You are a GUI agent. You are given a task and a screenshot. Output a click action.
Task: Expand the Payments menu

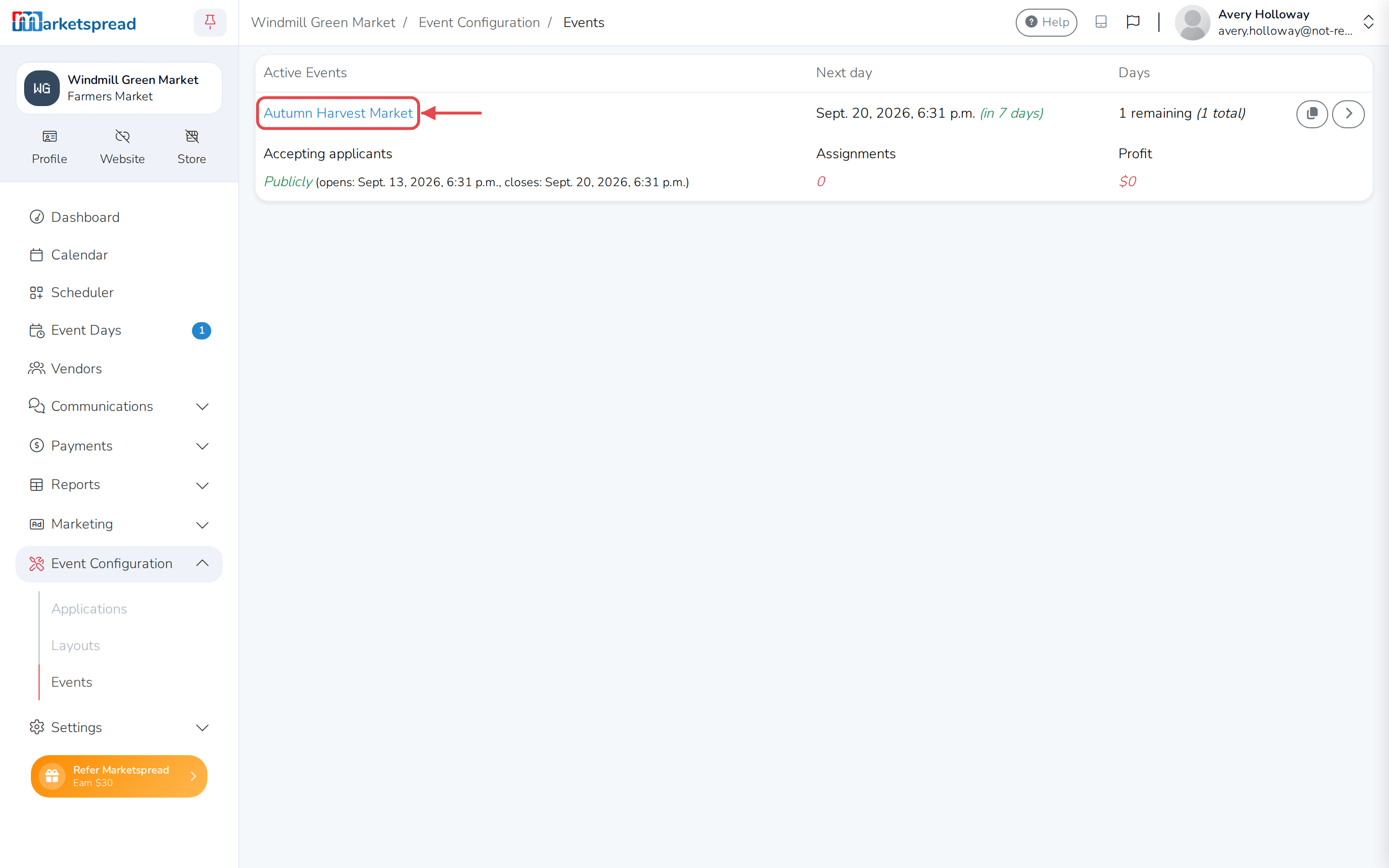point(120,446)
